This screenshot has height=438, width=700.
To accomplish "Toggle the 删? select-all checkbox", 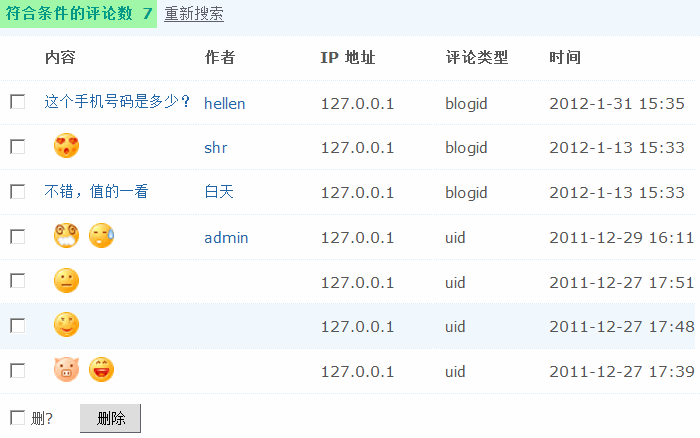I will [17, 418].
